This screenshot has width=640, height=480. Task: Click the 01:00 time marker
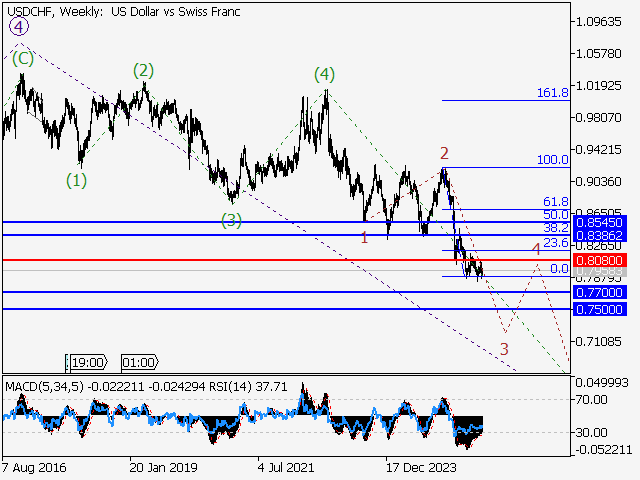click(x=137, y=362)
